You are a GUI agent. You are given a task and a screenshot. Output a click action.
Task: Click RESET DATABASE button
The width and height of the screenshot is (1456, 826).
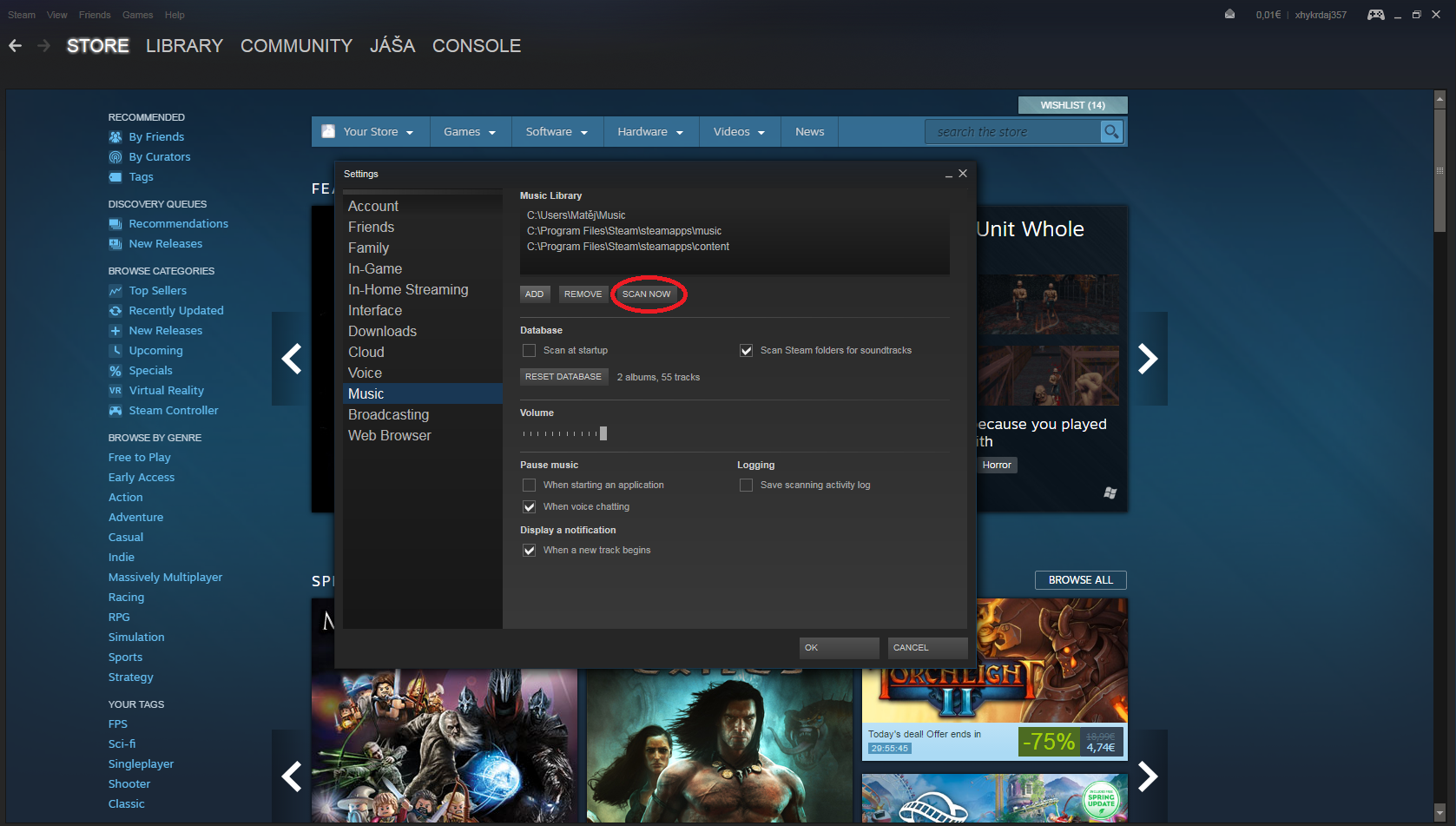(x=563, y=377)
